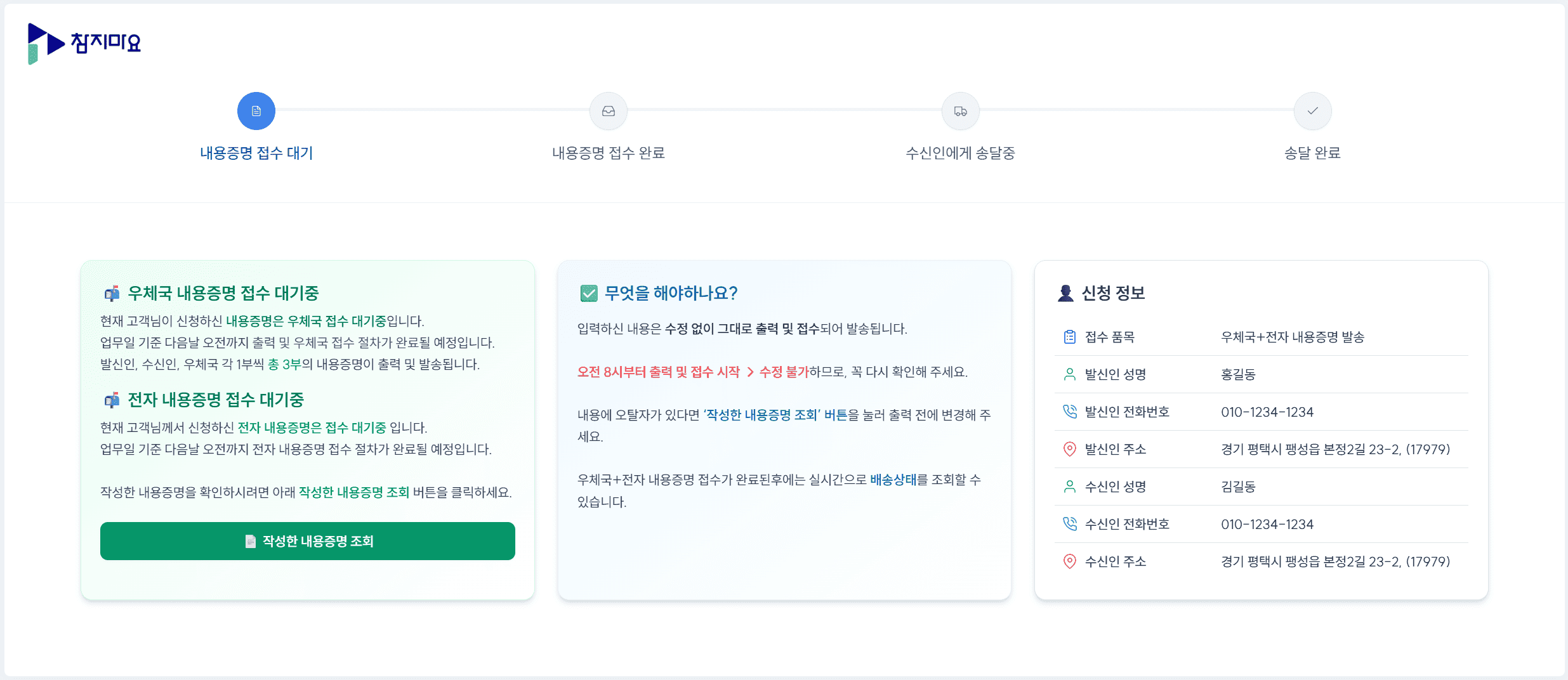Click the person icon in the 신청 정보 header
The image size is (1568, 680).
click(x=1065, y=292)
